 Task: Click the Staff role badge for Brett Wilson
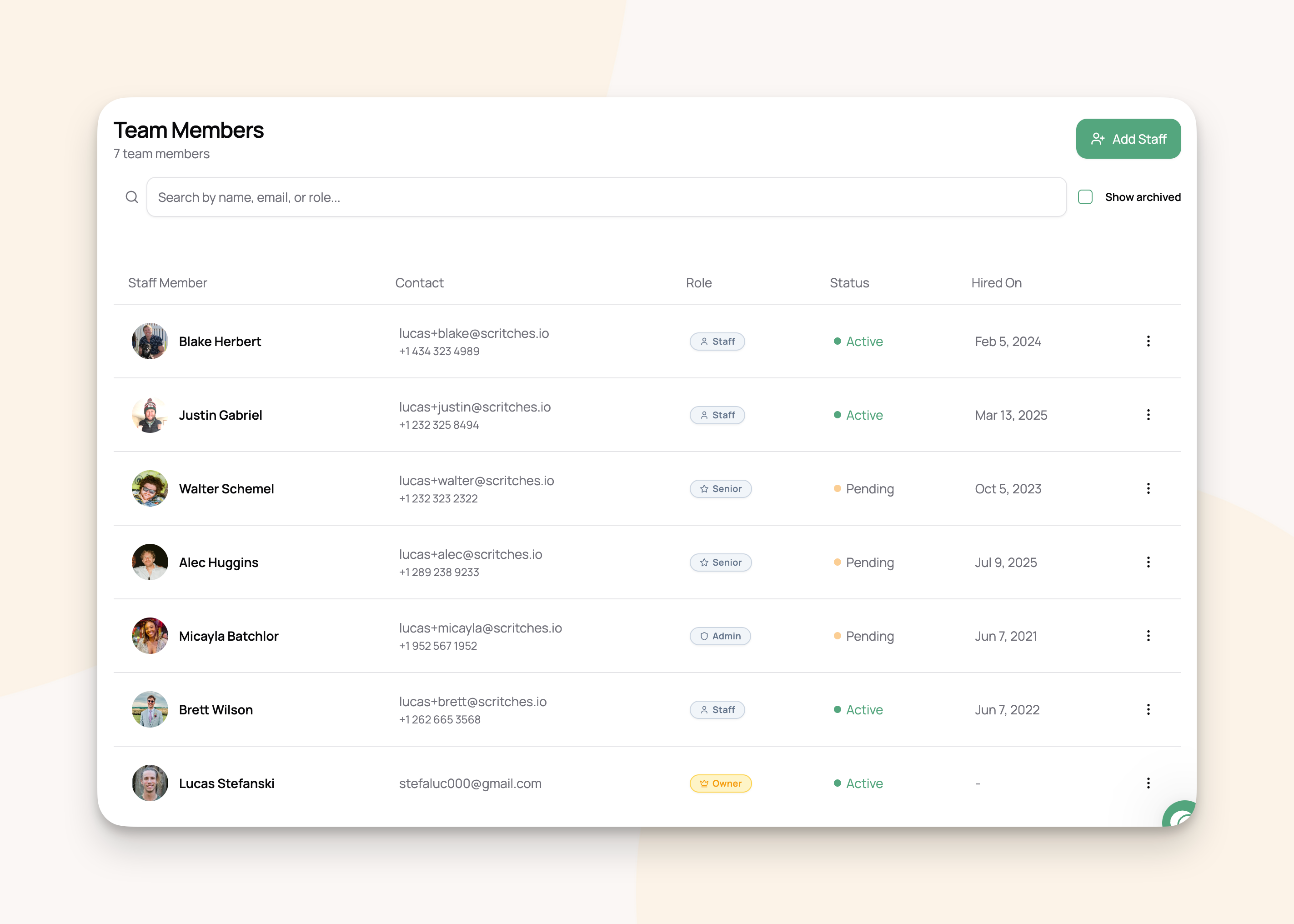717,710
